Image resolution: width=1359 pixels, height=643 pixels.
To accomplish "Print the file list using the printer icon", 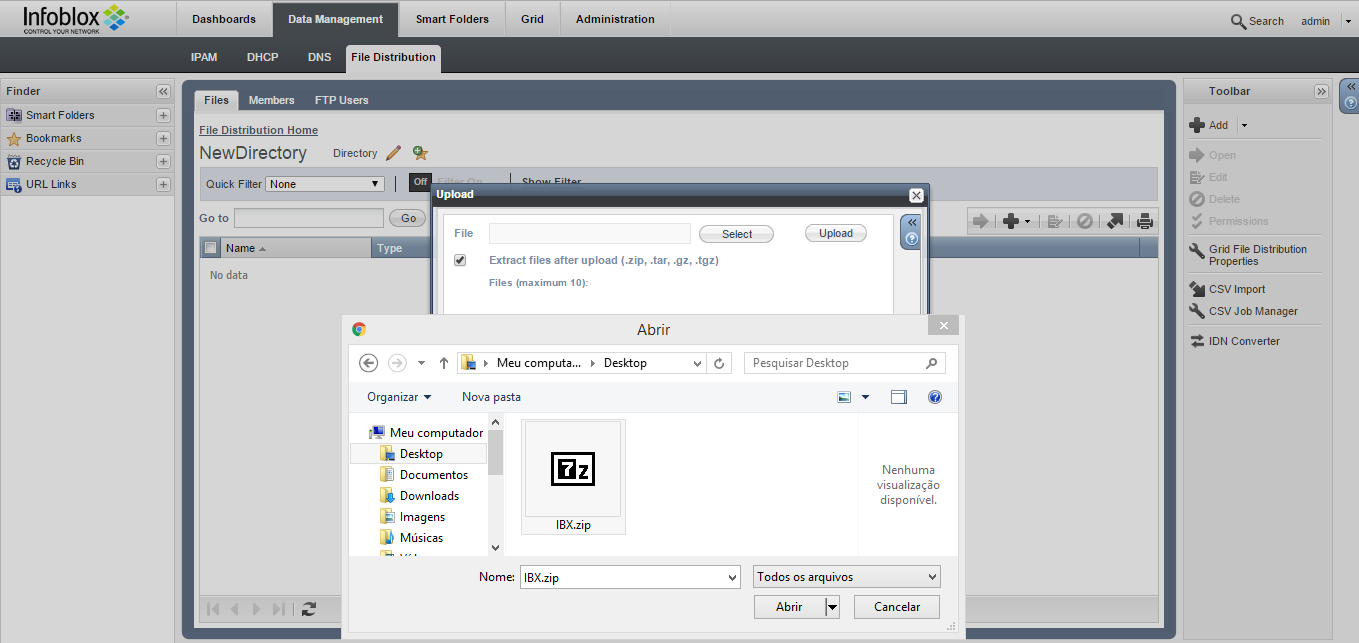I will [x=1144, y=221].
